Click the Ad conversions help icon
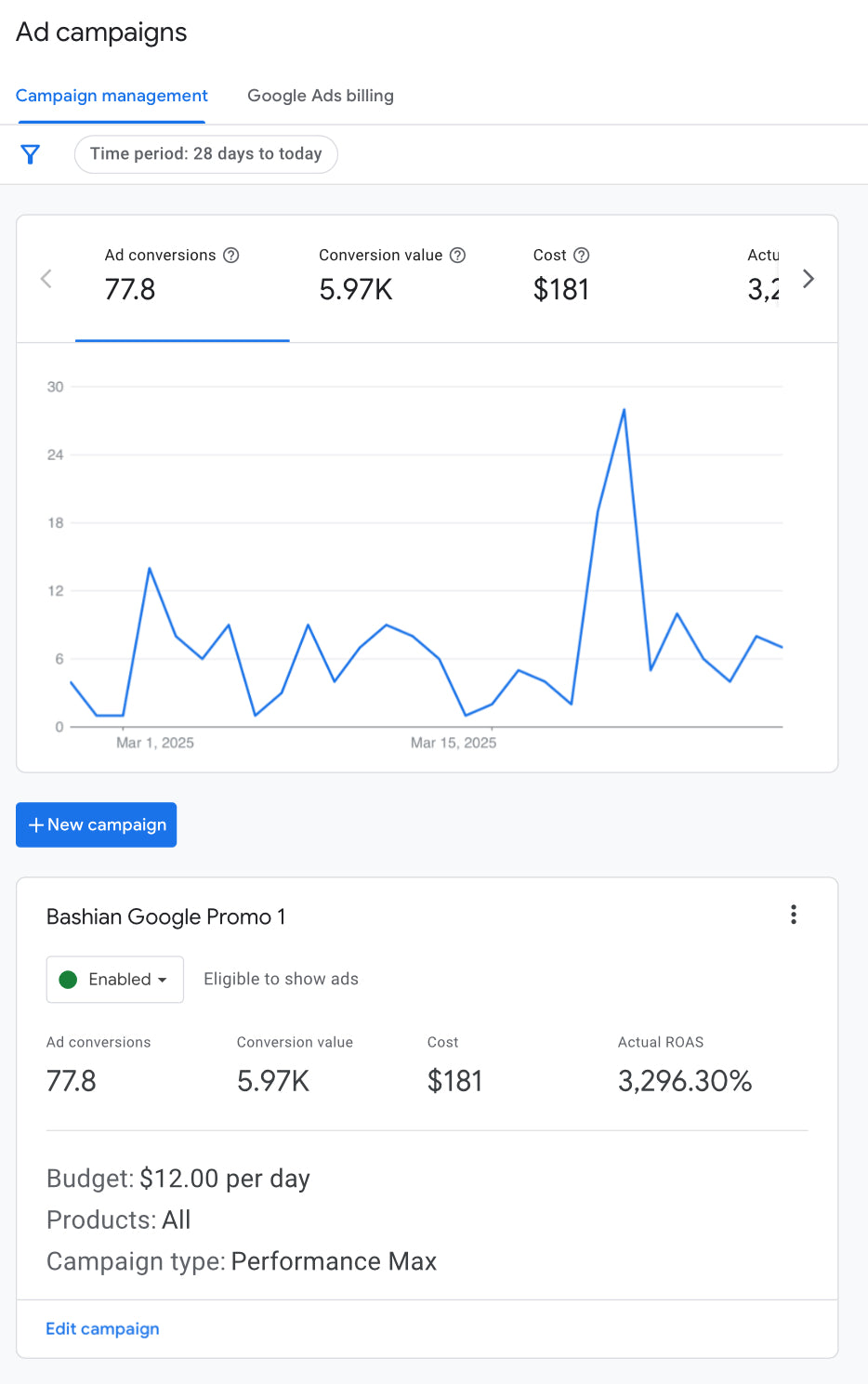The image size is (868, 1384). (232, 255)
